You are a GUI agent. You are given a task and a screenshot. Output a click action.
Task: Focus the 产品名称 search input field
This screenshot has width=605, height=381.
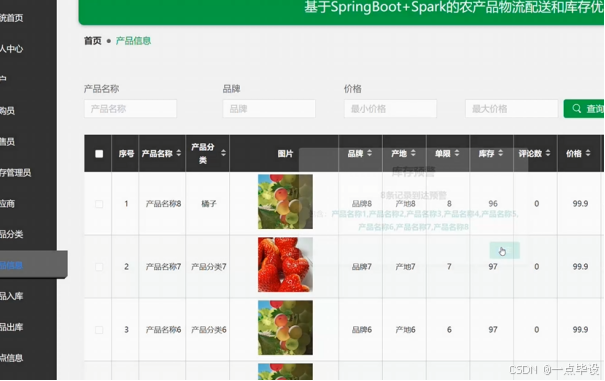(x=130, y=109)
